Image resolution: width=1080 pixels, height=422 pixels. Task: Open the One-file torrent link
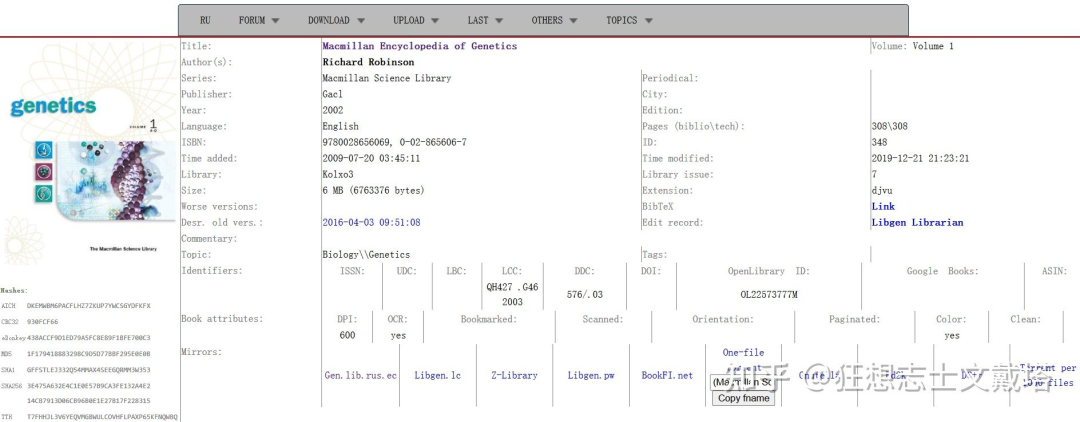click(x=743, y=360)
